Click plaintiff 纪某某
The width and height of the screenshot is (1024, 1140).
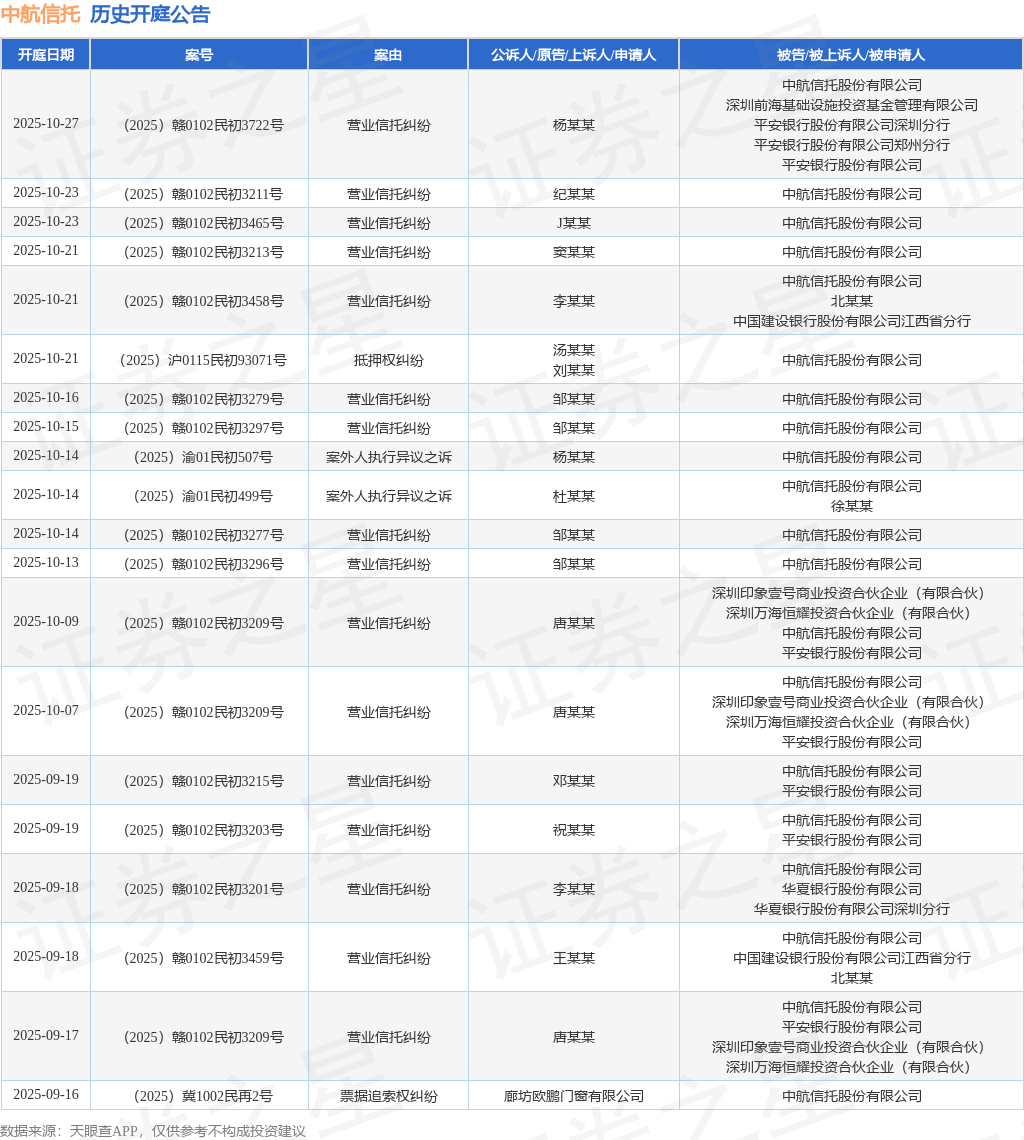tap(574, 194)
